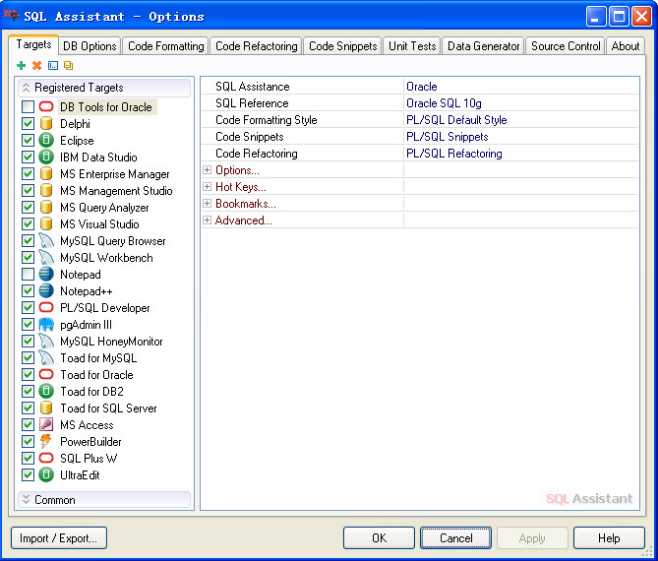
Task: Click the MS Management Studio database icon
Action: click(x=46, y=190)
